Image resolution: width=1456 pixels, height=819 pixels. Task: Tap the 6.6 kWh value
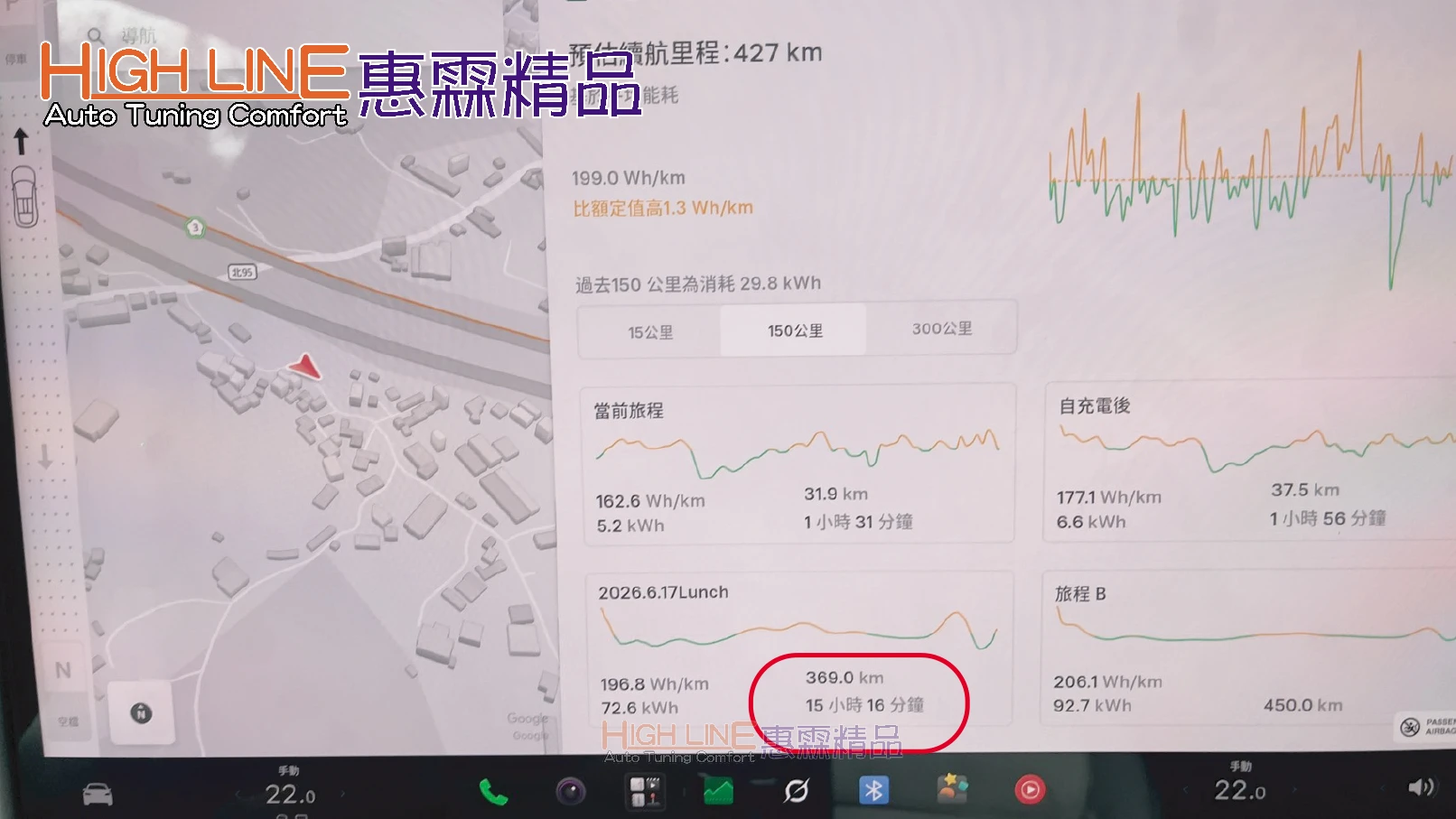tap(1091, 522)
